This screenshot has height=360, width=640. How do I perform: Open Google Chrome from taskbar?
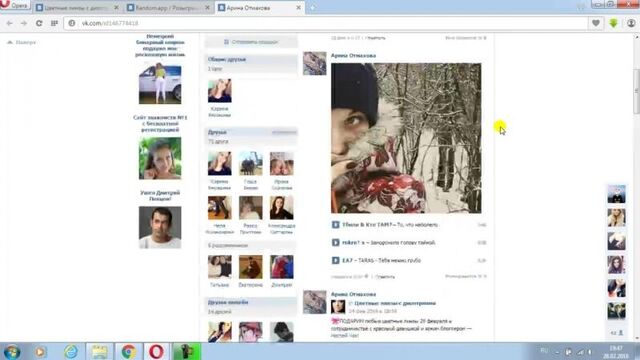point(129,351)
